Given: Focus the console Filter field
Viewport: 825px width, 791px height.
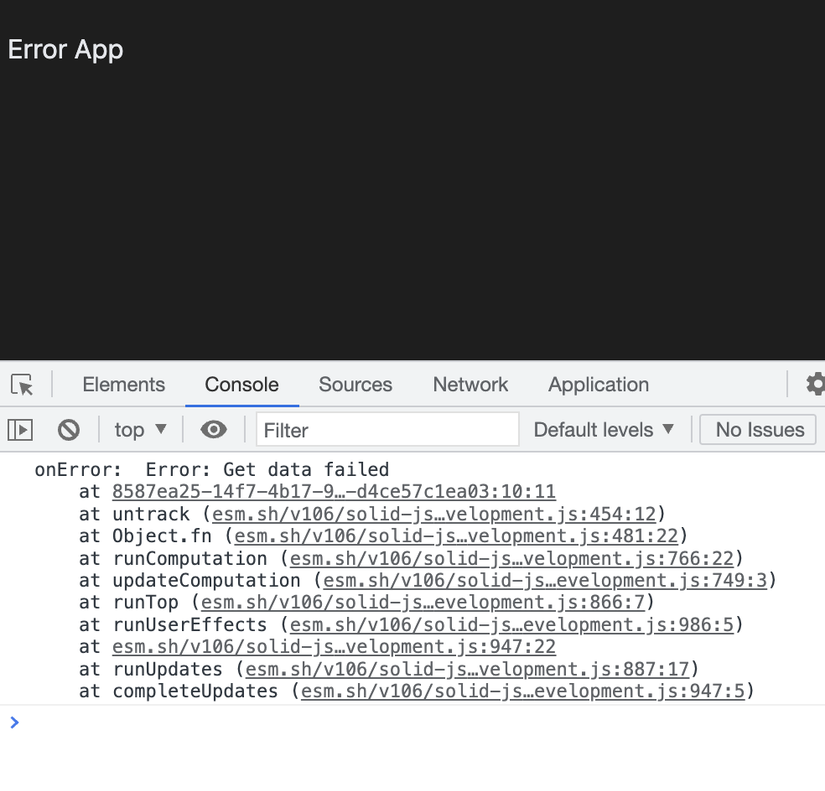Looking at the screenshot, I should [388, 430].
